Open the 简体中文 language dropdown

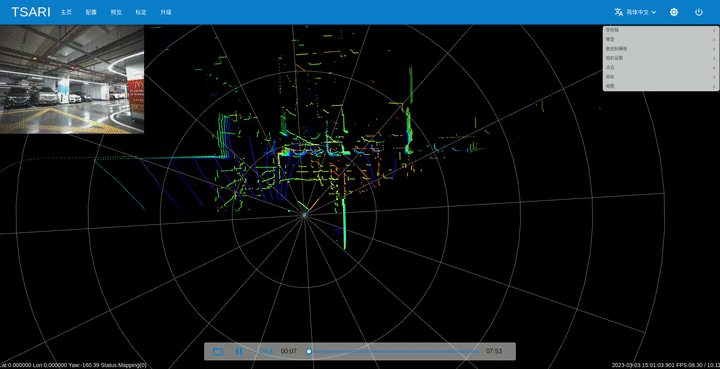click(641, 12)
